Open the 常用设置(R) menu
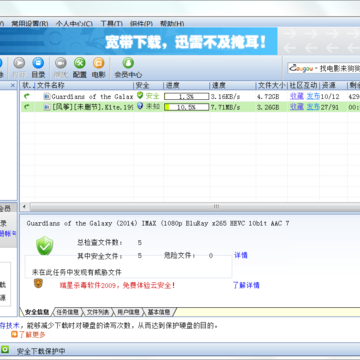The image size is (360, 360). pyautogui.click(x=30, y=24)
